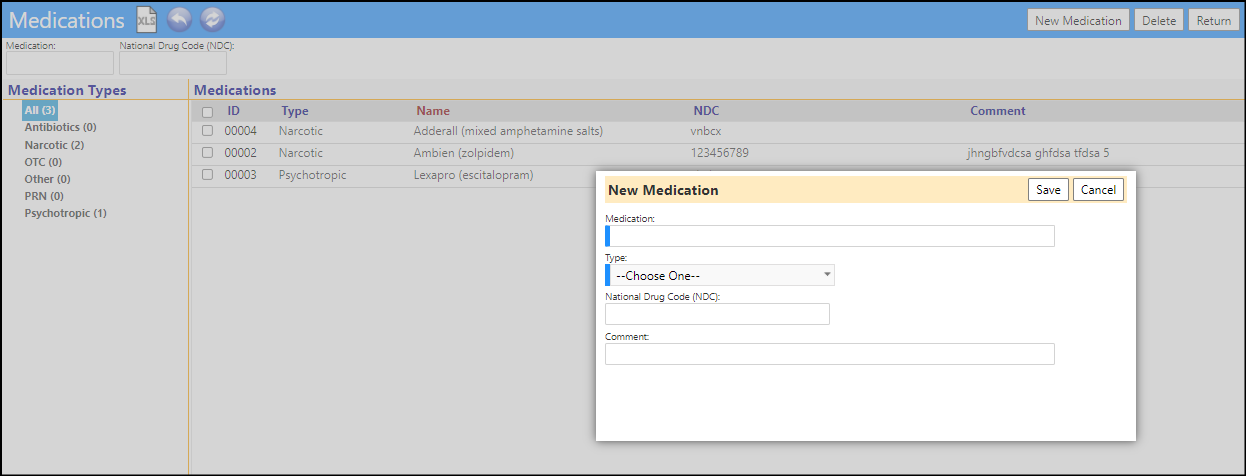Cancel the New Medication dialog

pyautogui.click(x=1098, y=190)
